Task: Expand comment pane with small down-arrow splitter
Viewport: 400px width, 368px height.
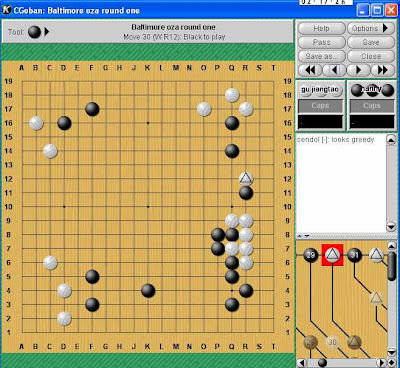Action: pos(307,236)
